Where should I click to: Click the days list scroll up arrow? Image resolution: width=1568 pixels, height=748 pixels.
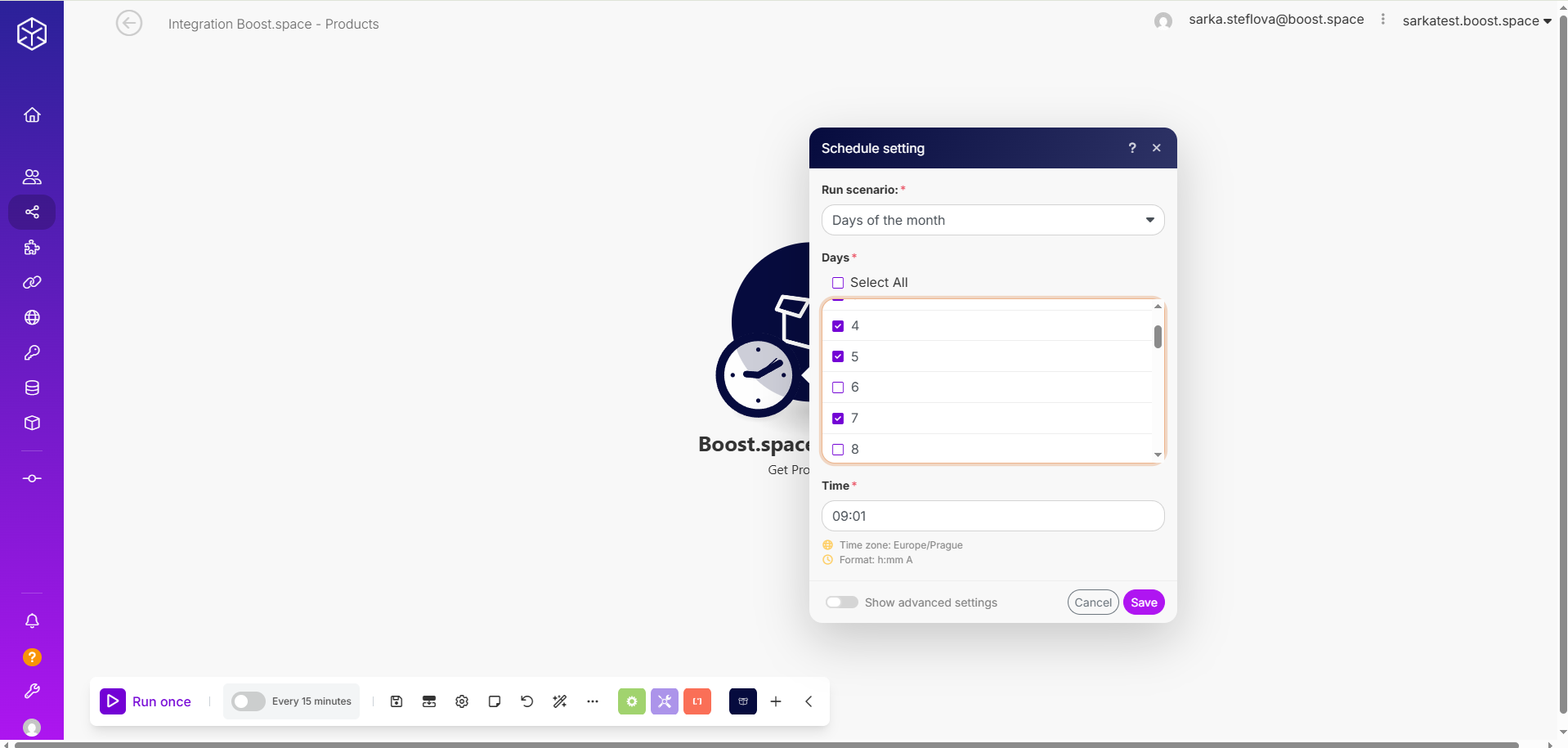click(x=1158, y=306)
